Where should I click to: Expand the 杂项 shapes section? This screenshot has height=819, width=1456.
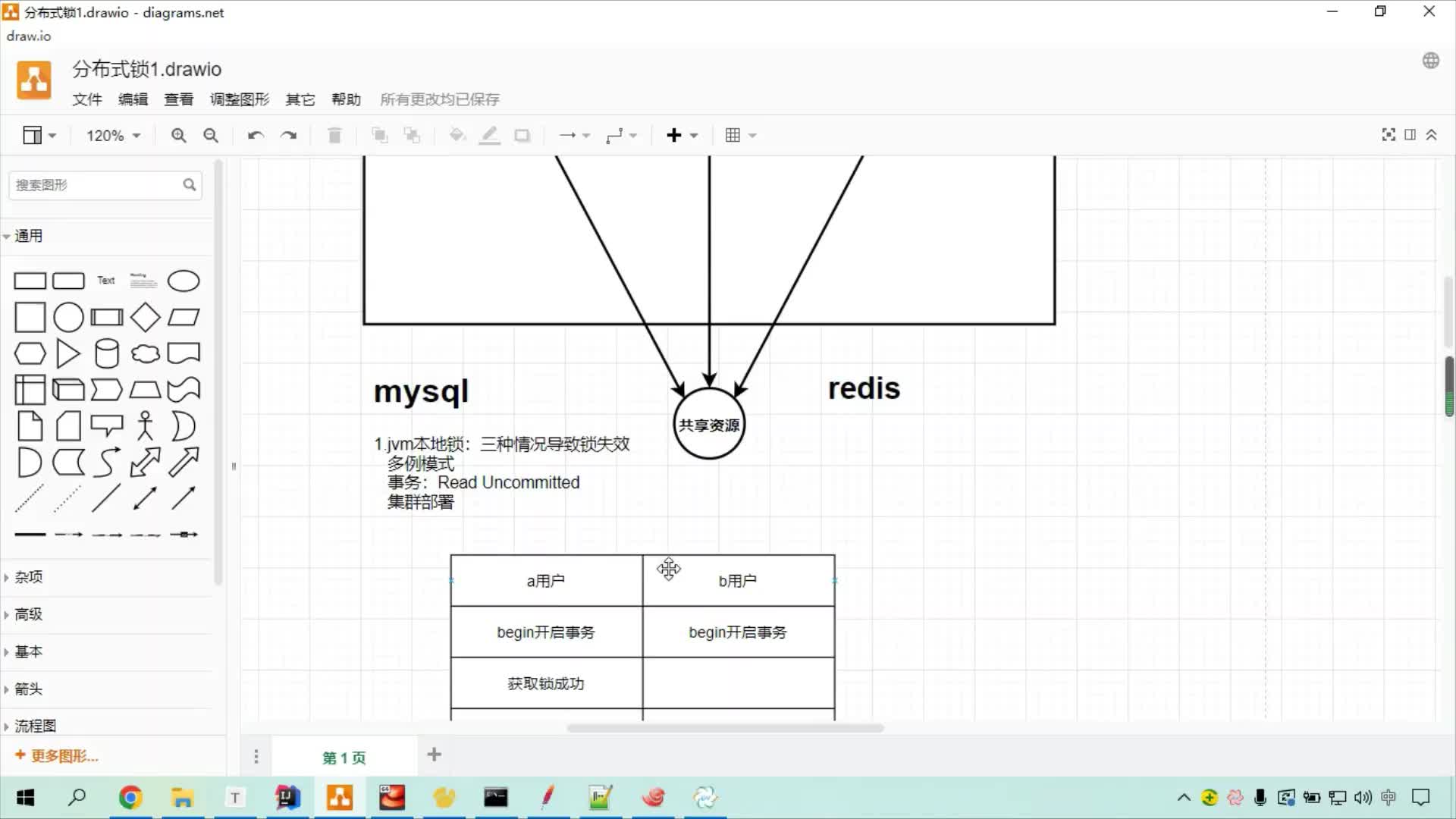tap(28, 577)
